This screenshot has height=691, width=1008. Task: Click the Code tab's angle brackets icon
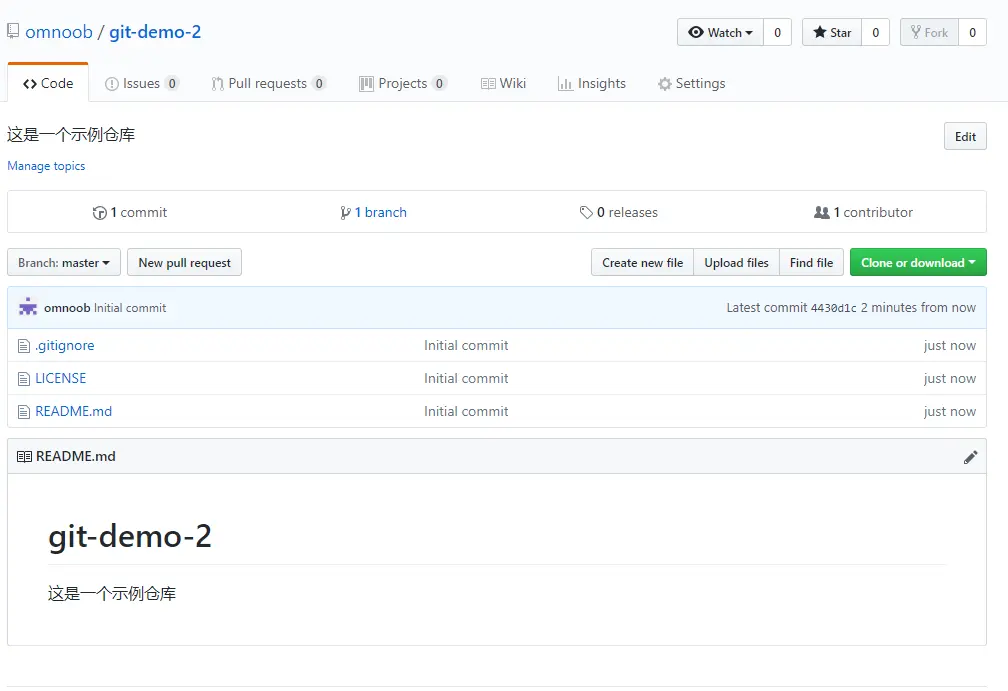(30, 84)
